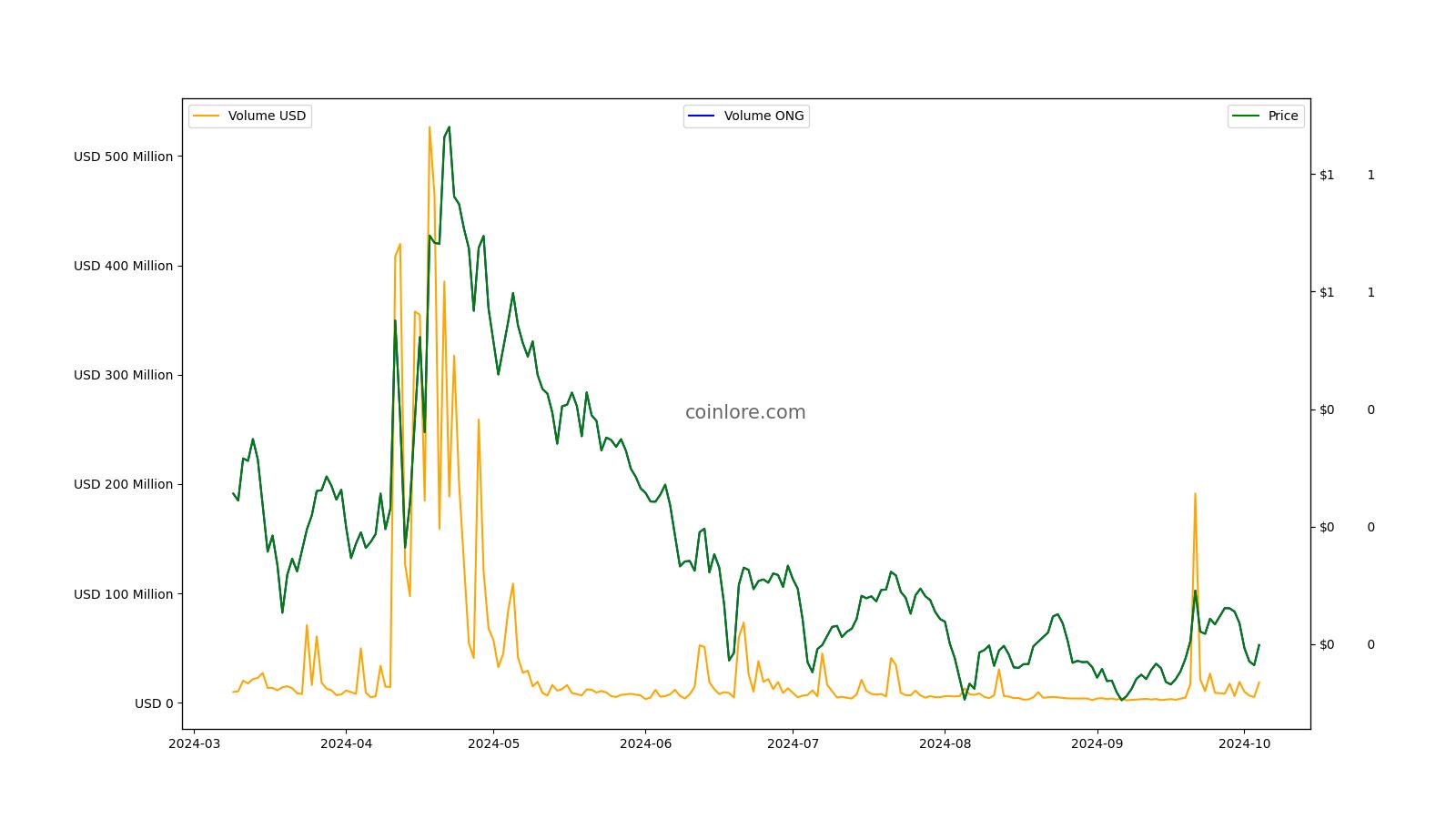Click the 2024-05 date label

pos(493,743)
